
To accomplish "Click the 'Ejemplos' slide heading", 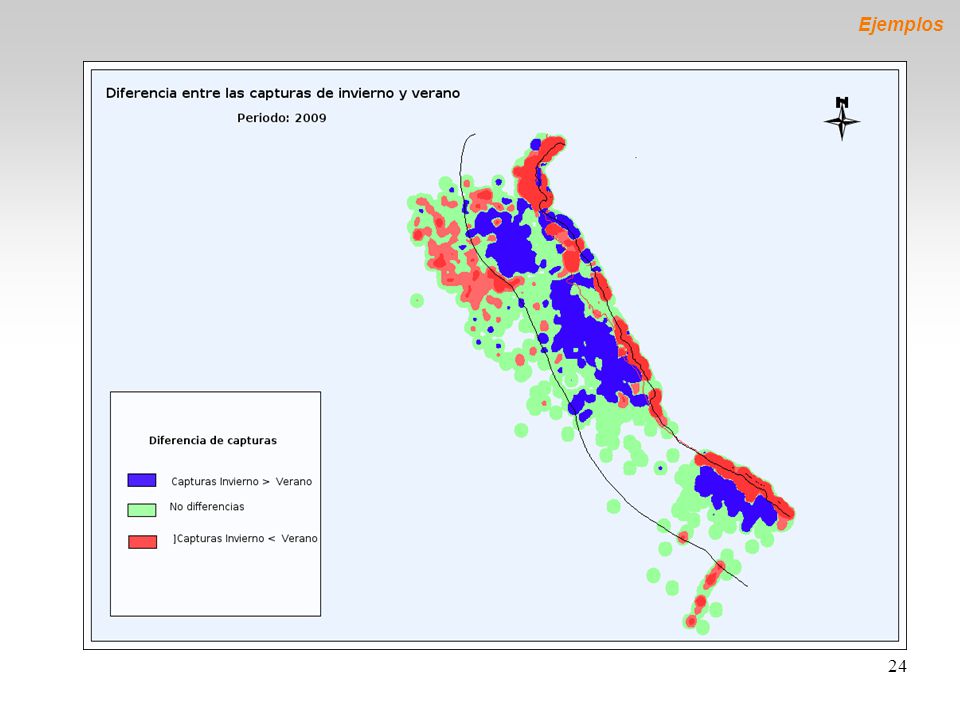I will tap(900, 24).
